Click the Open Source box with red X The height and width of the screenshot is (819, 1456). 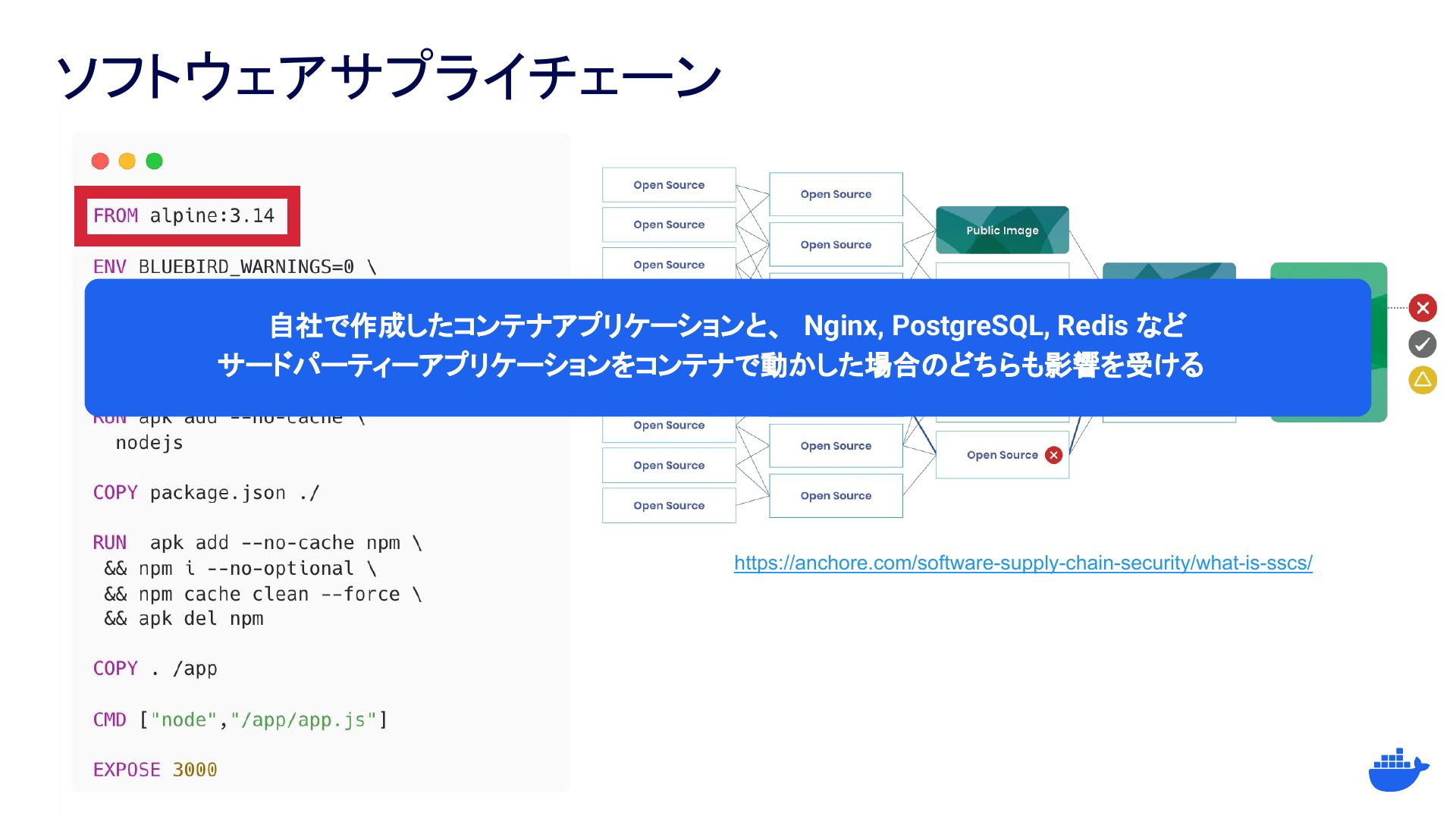tap(1003, 455)
